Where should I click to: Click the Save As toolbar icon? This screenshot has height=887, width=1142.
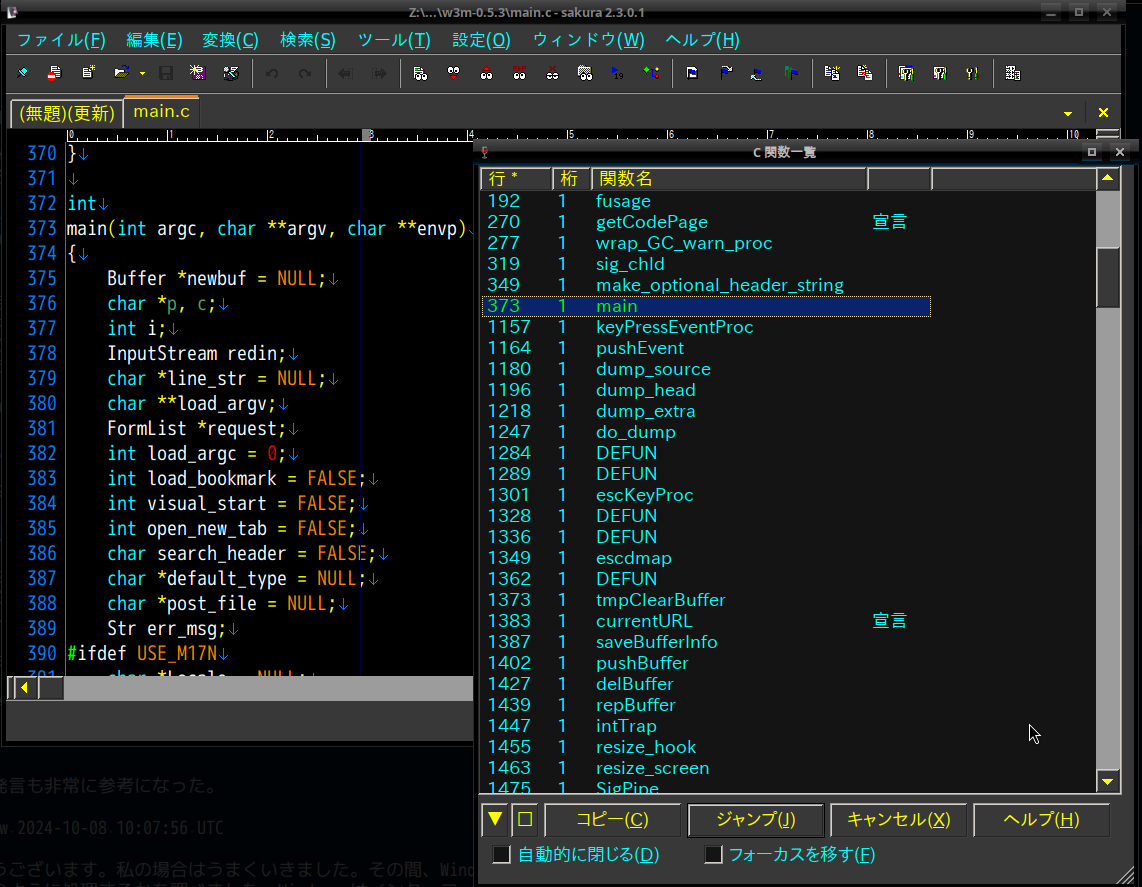coord(197,73)
